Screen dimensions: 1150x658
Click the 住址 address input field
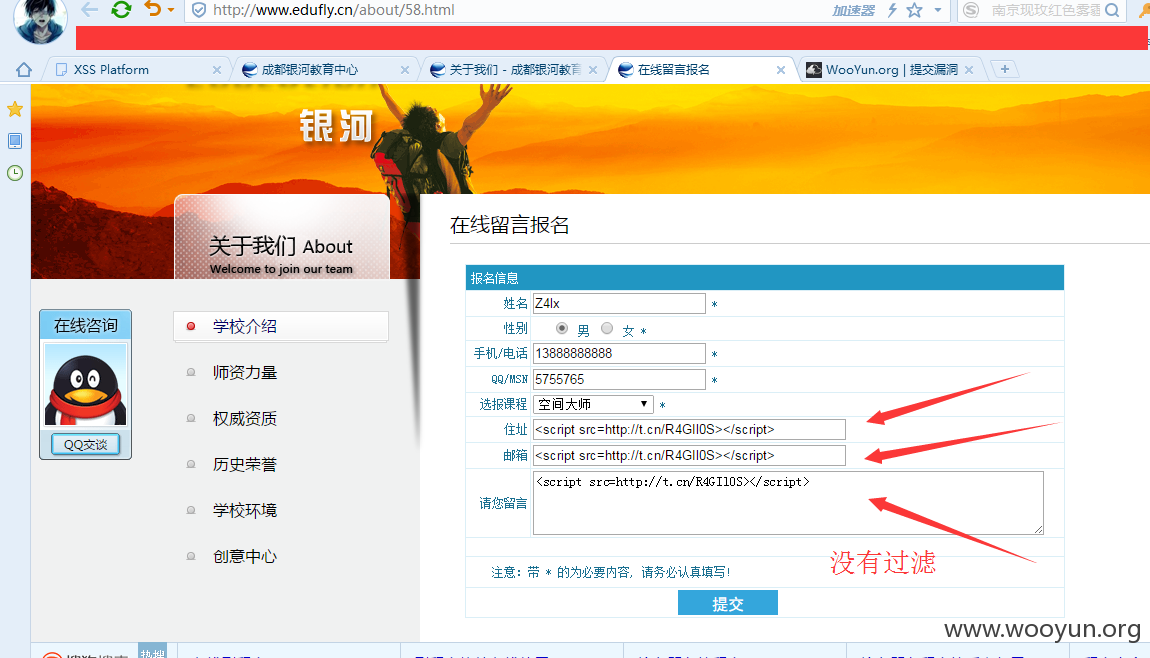(x=689, y=430)
